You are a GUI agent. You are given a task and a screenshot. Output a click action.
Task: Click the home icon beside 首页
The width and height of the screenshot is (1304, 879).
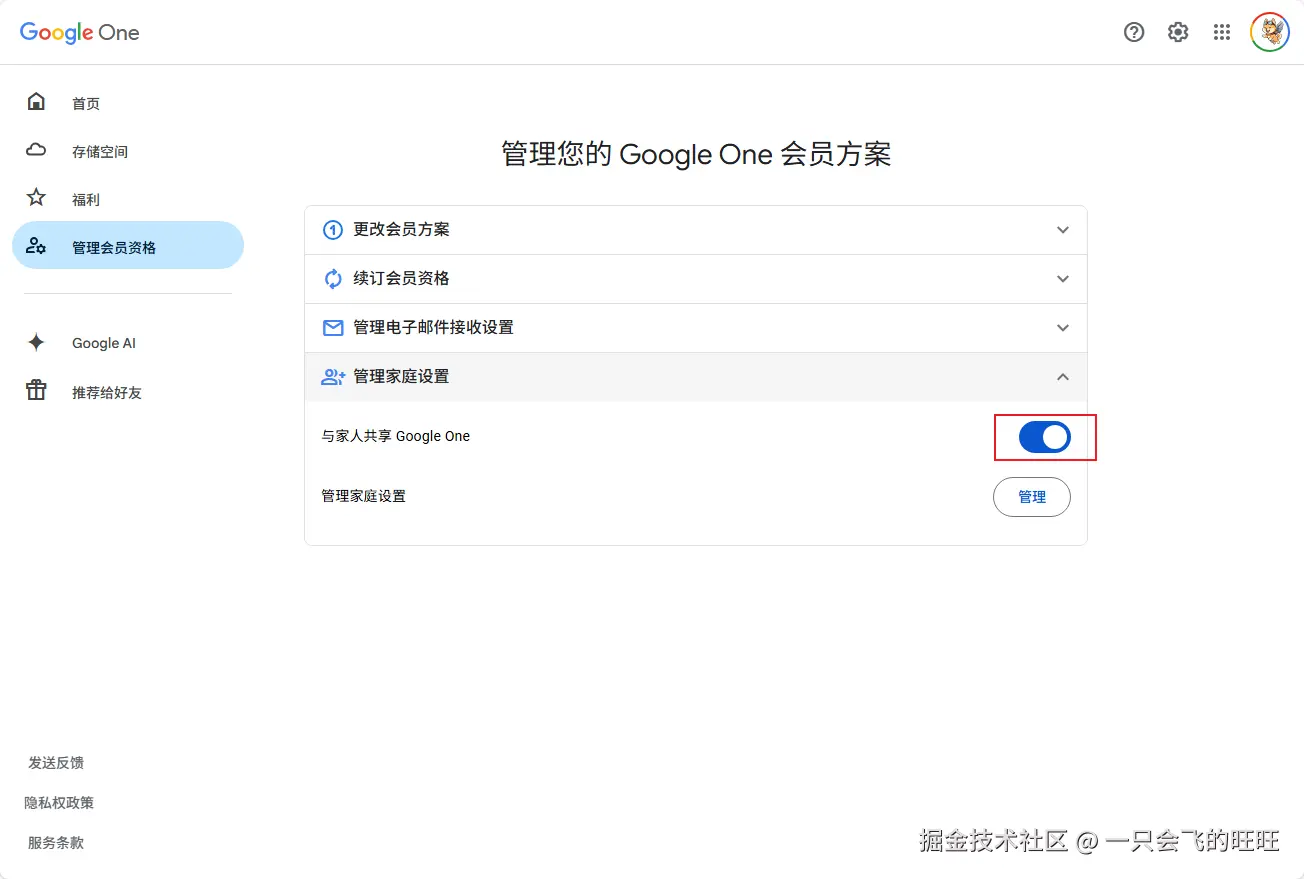click(x=36, y=102)
